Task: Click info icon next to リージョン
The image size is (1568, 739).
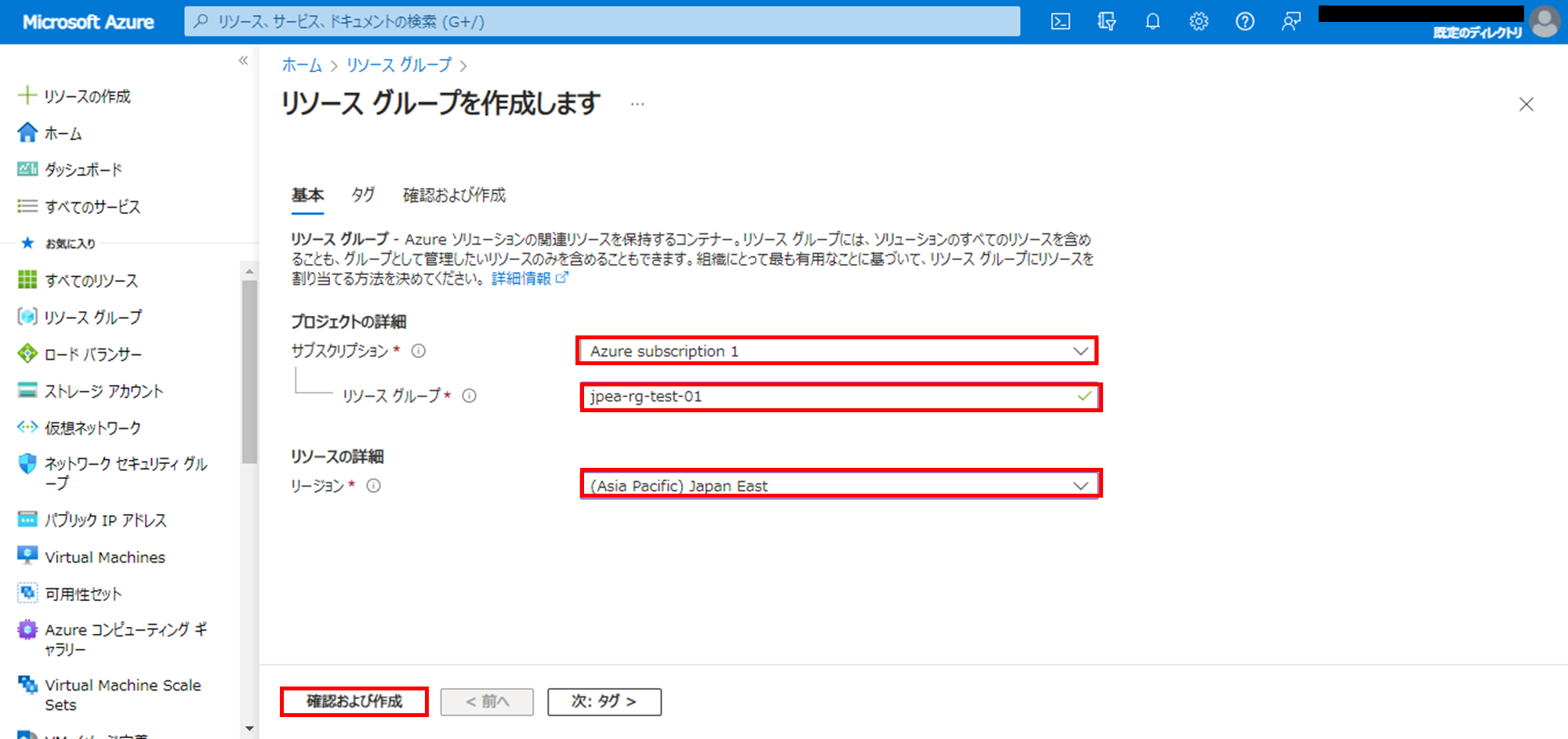Action: click(x=374, y=486)
